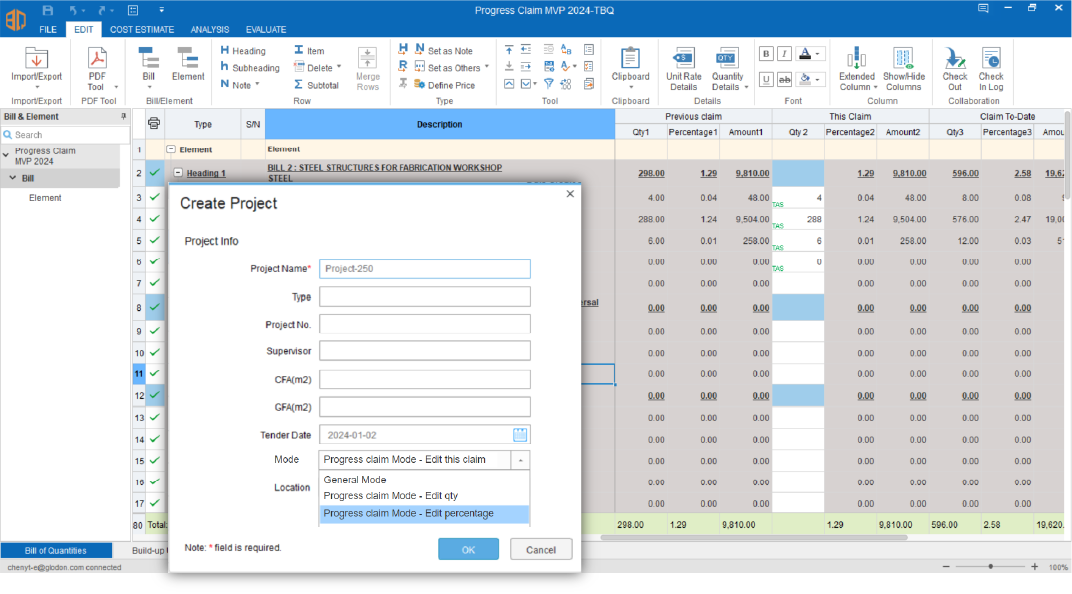Click OK in Create Project dialog
The image size is (1072, 594).
(x=468, y=549)
